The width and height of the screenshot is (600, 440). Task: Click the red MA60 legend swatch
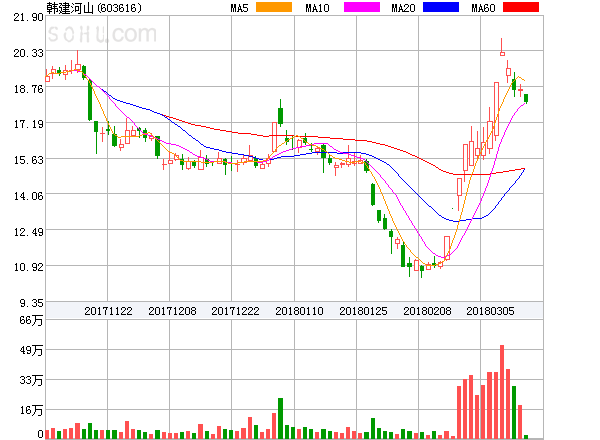[x=521, y=7]
